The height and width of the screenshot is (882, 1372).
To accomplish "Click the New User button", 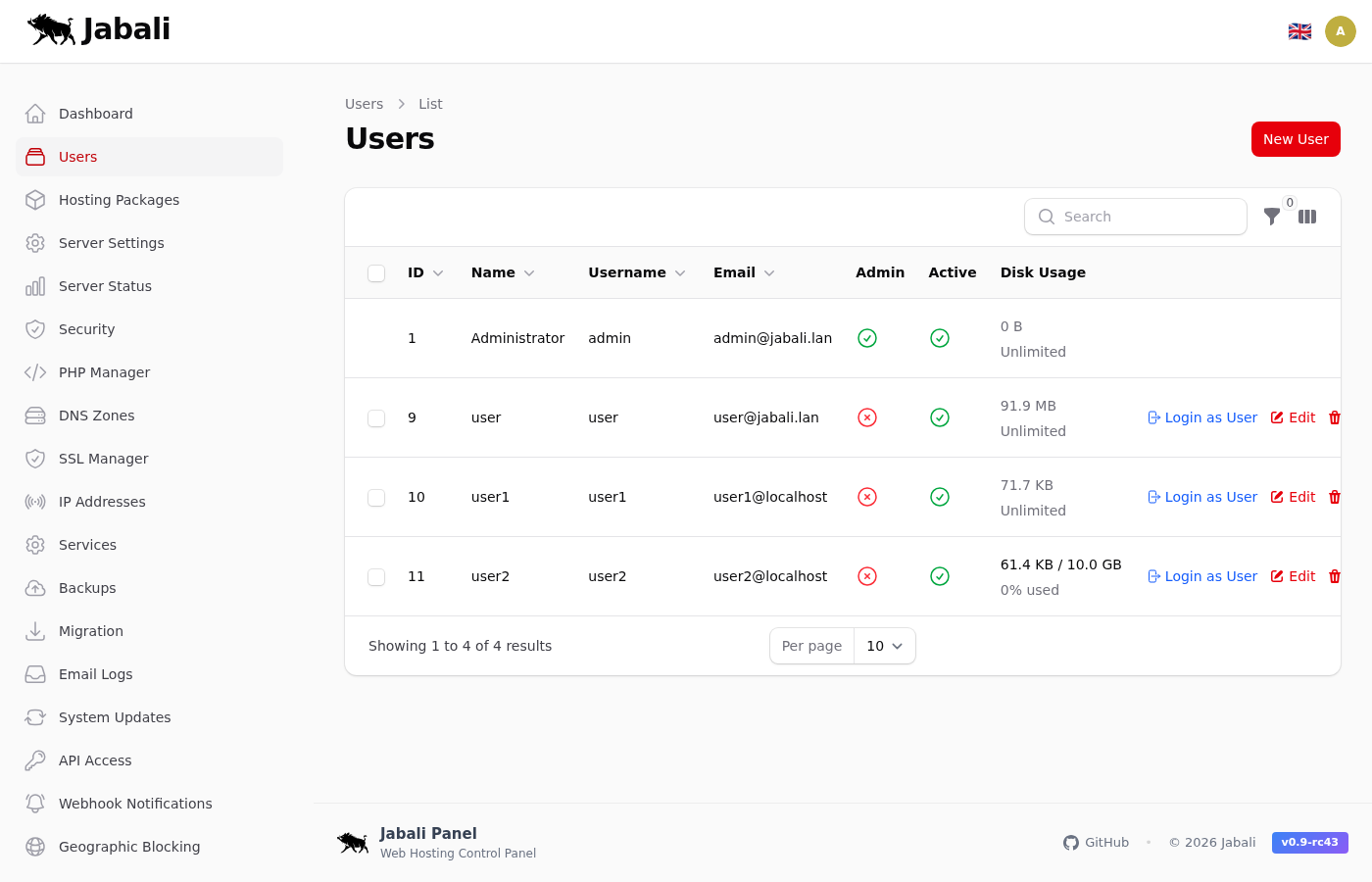I will (x=1295, y=139).
